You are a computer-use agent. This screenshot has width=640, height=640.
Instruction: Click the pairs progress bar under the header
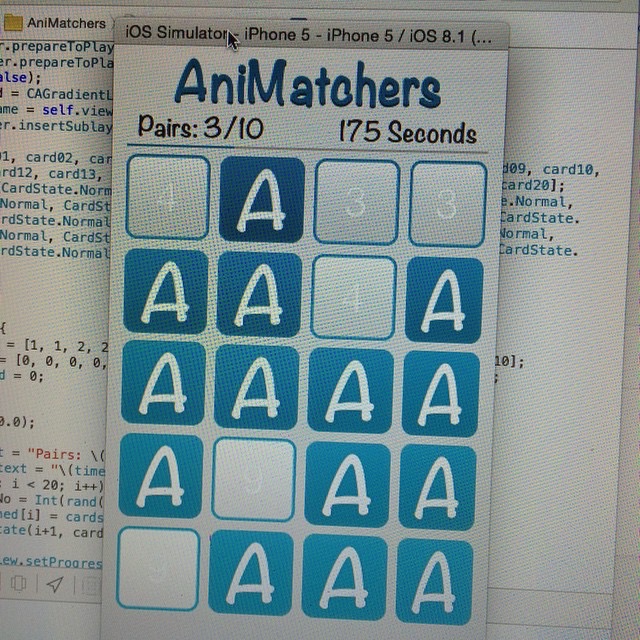pyautogui.click(x=307, y=149)
